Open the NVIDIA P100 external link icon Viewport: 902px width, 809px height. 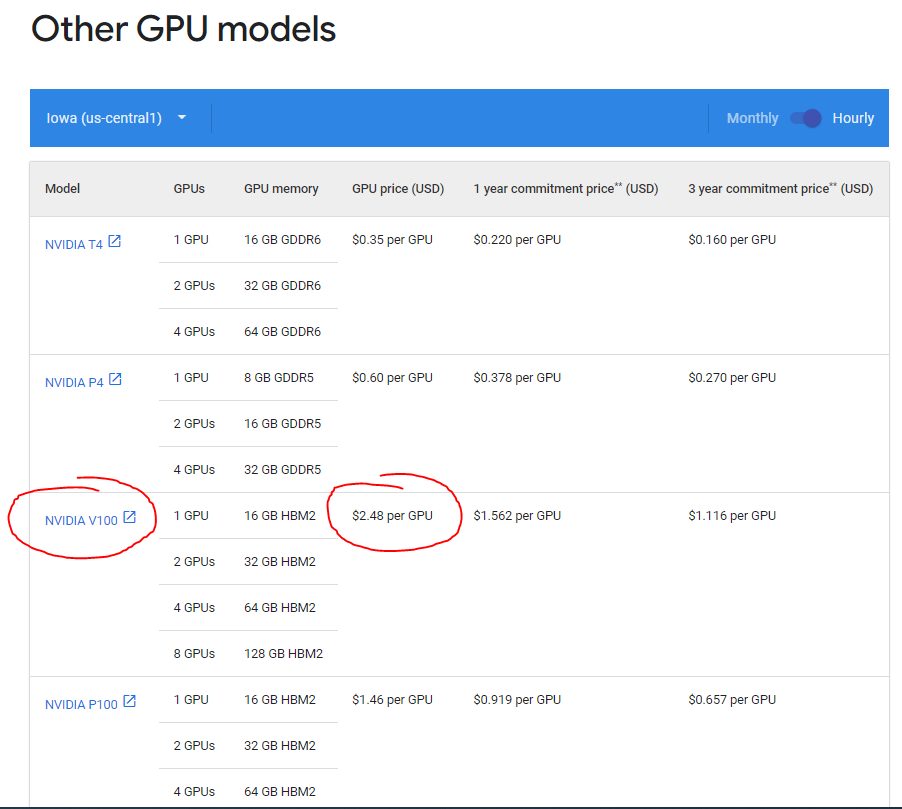[x=129, y=701]
